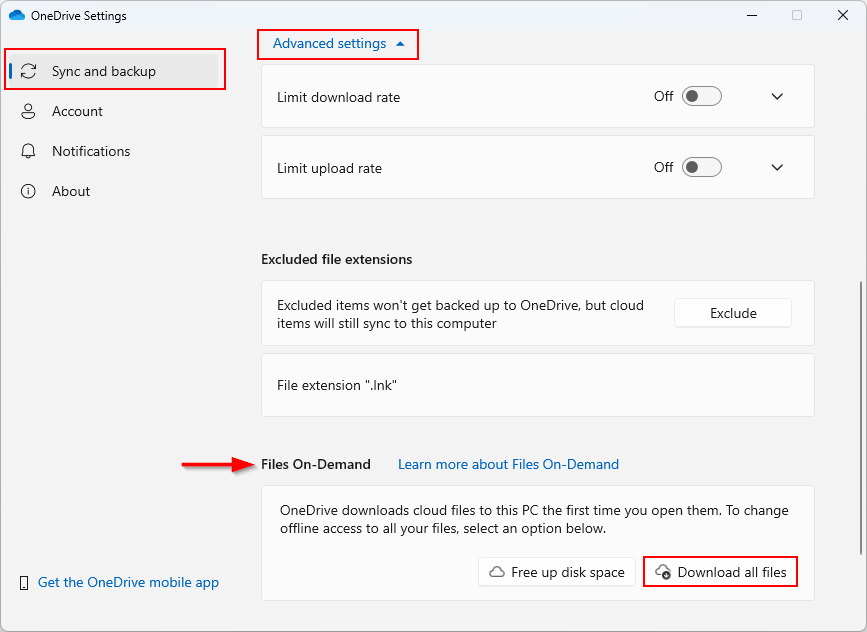This screenshot has width=867, height=632.
Task: Click the Notifications bell icon
Action: tap(28, 151)
